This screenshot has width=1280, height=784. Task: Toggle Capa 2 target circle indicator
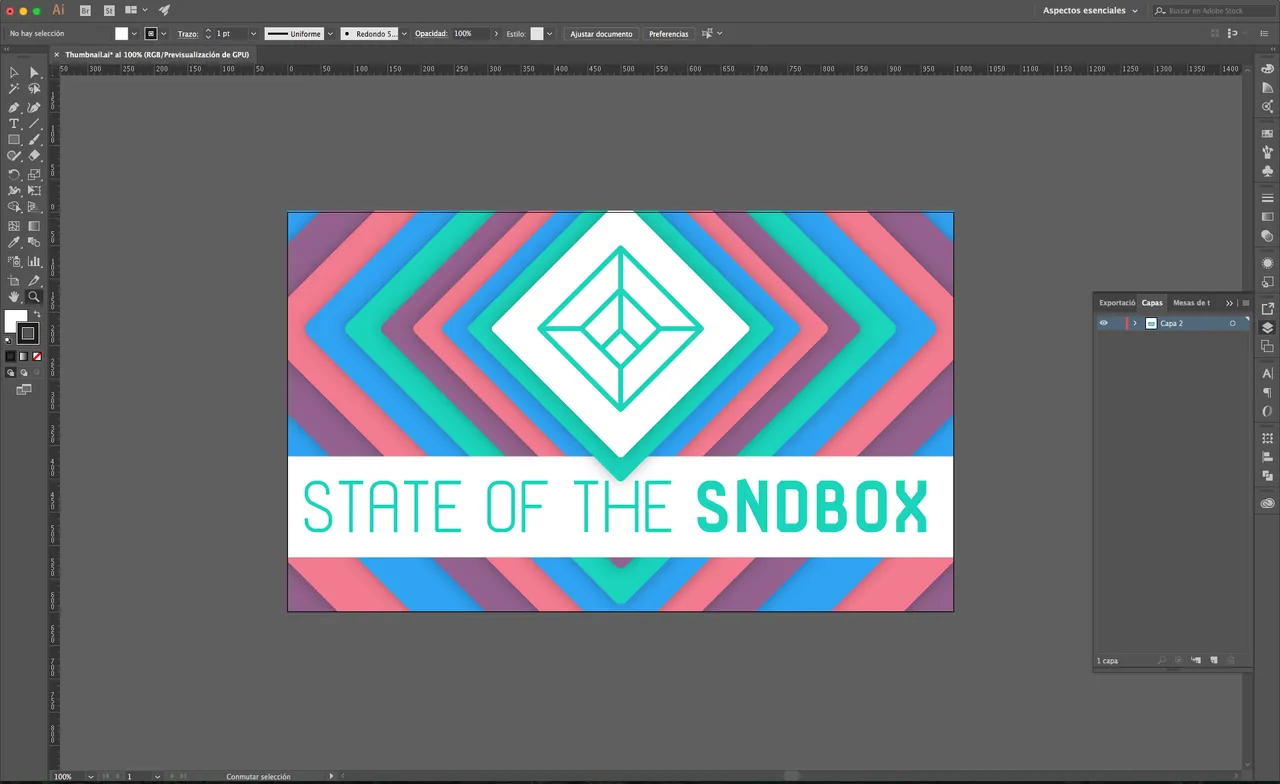[x=1232, y=323]
